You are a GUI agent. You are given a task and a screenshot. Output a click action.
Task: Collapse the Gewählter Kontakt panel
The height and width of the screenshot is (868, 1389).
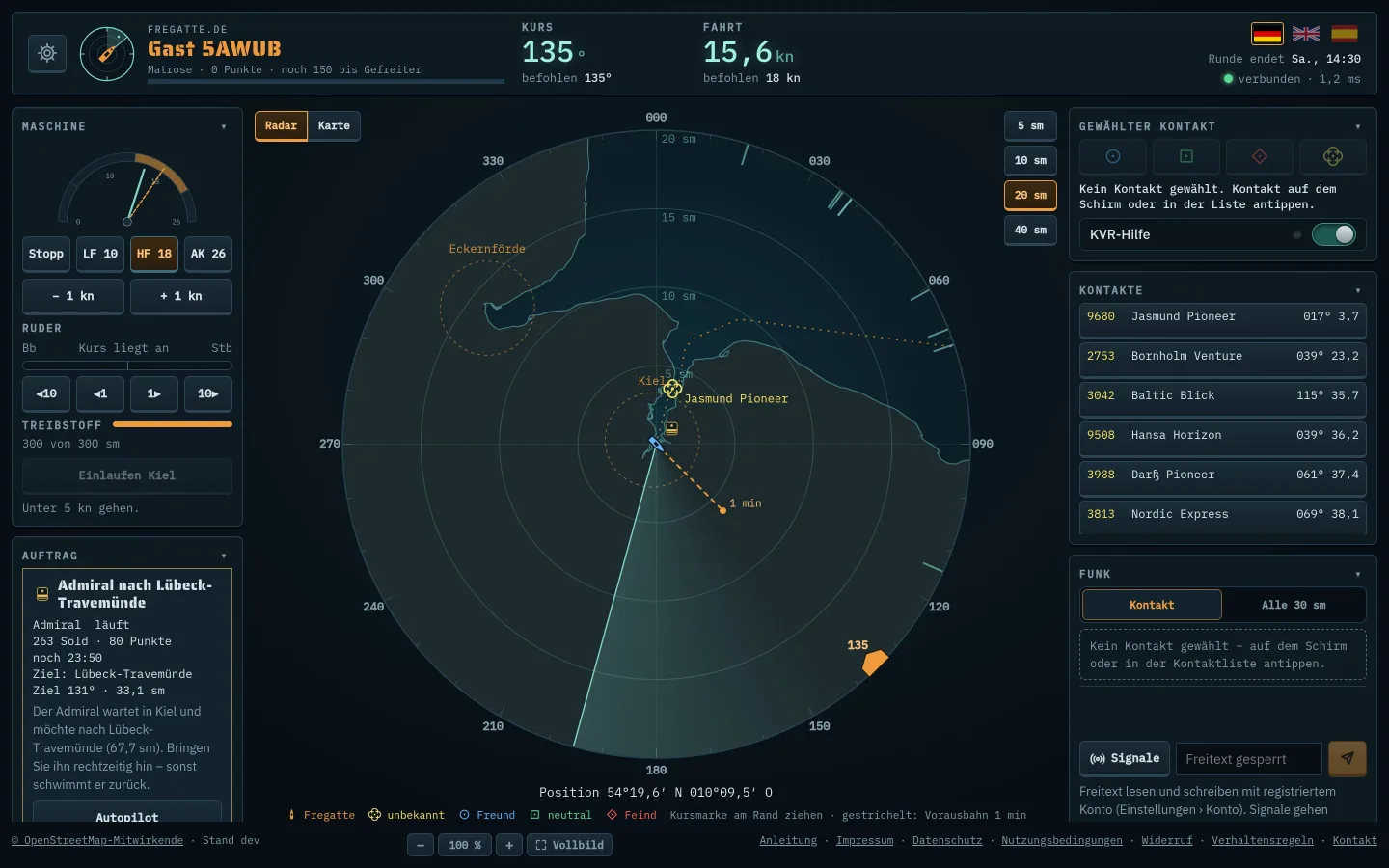pos(1358,126)
